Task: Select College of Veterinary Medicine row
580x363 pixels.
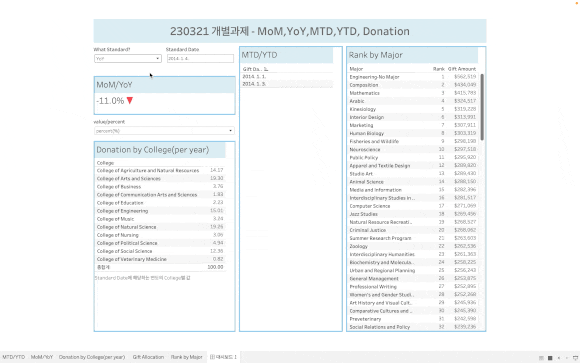Action: pos(160,259)
